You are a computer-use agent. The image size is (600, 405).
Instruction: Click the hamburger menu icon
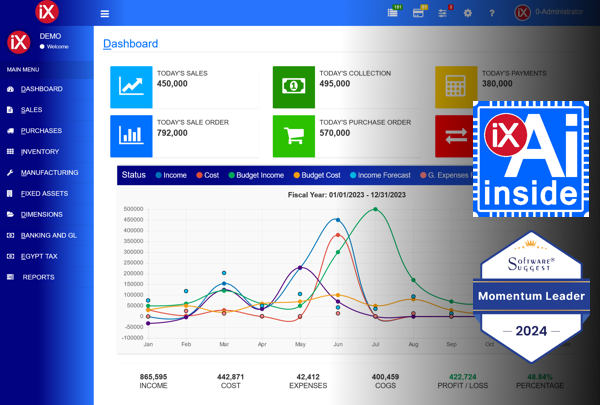[104, 14]
